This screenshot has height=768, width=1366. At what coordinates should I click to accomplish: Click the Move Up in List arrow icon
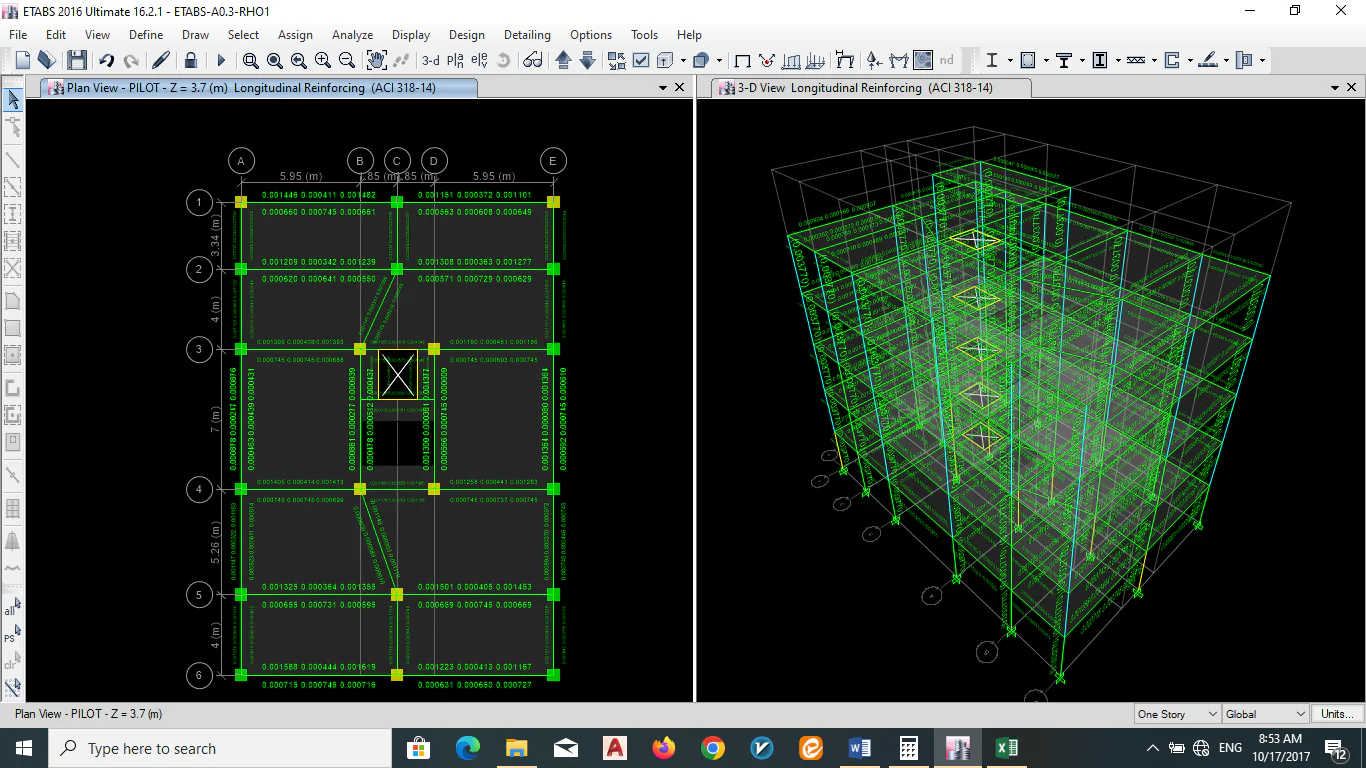[x=563, y=60]
